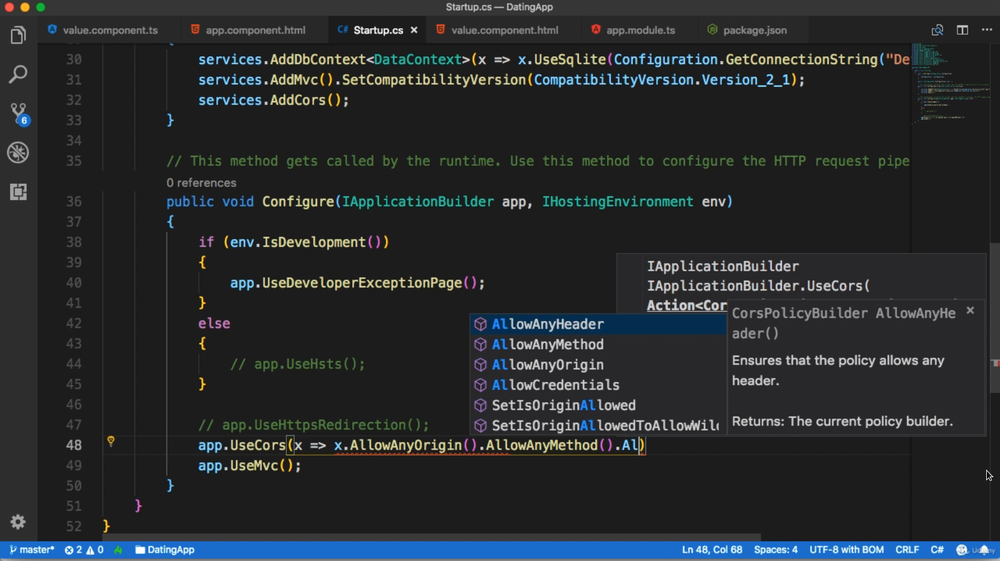The width and height of the screenshot is (1000, 561).
Task: Open the Explorer view in activity bar
Action: click(18, 36)
